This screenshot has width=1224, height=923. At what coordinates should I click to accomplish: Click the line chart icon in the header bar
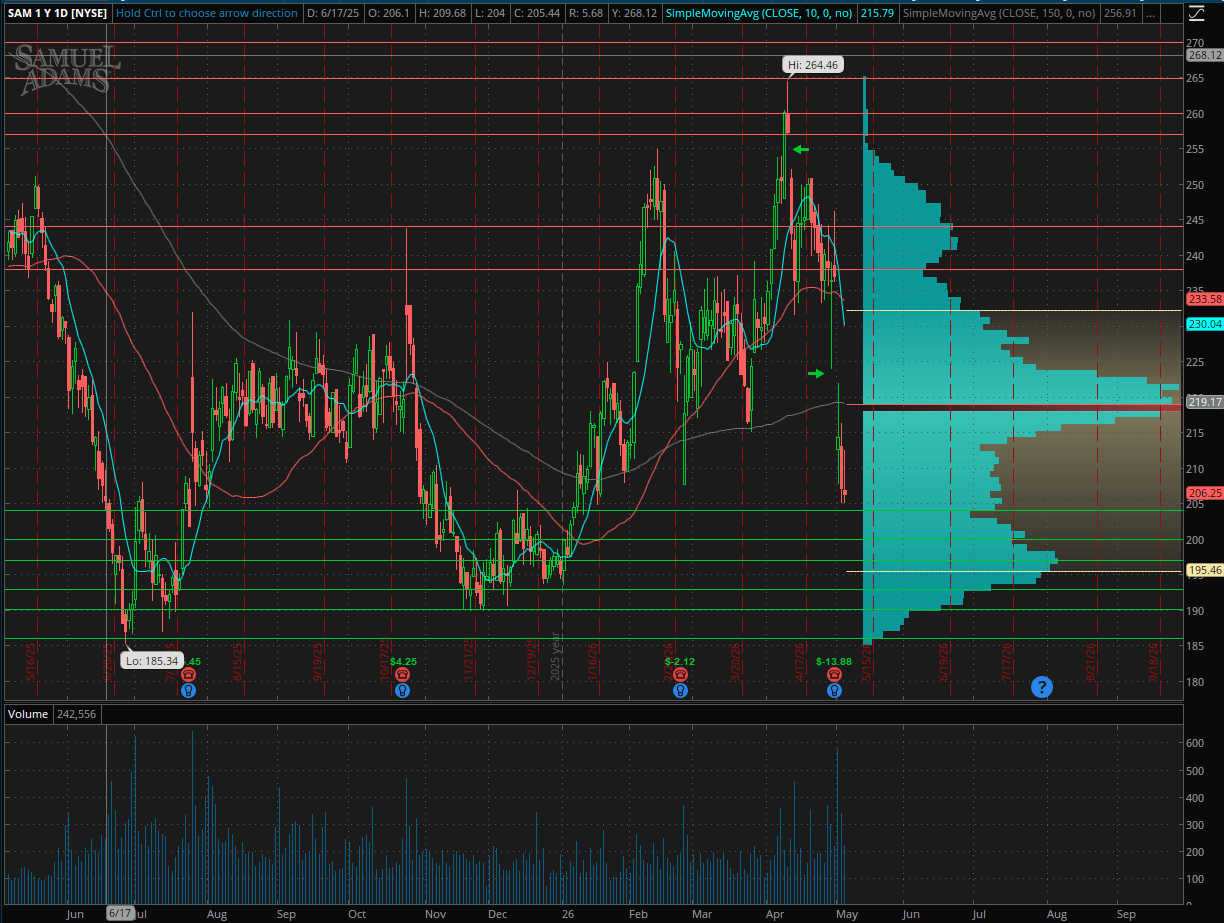[x=1194, y=13]
